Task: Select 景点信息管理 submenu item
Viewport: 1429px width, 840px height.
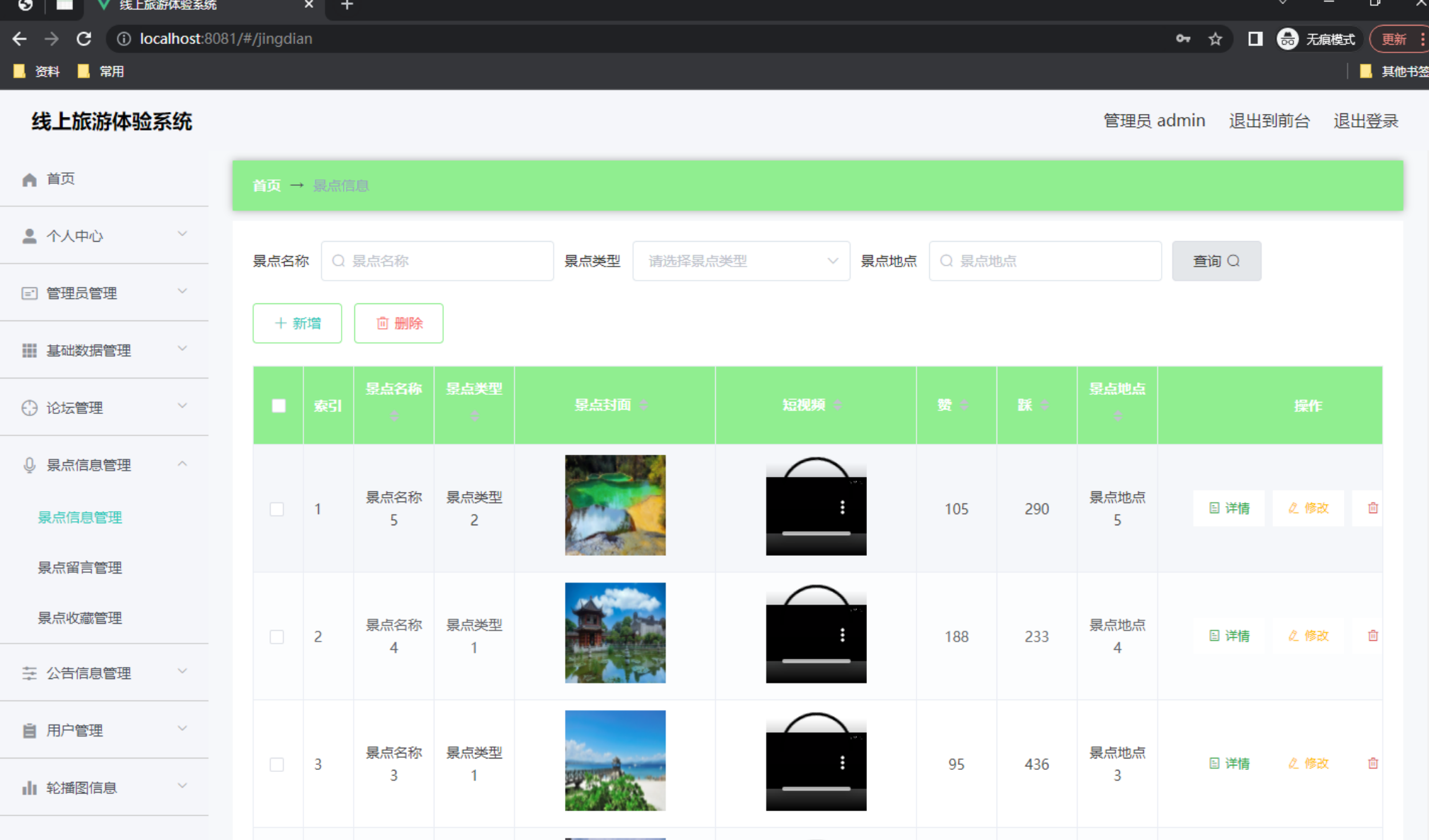Action: click(80, 517)
